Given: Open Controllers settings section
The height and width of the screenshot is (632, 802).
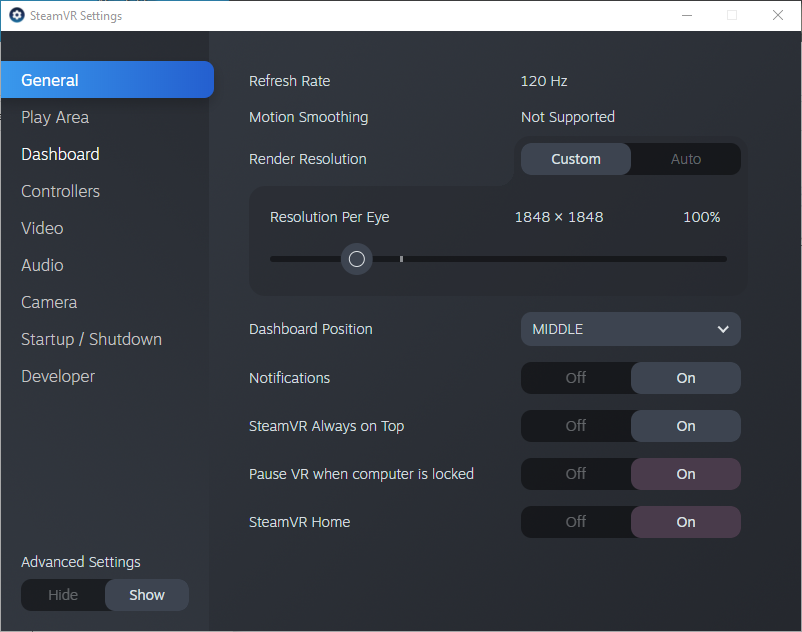Looking at the screenshot, I should 60,191.
